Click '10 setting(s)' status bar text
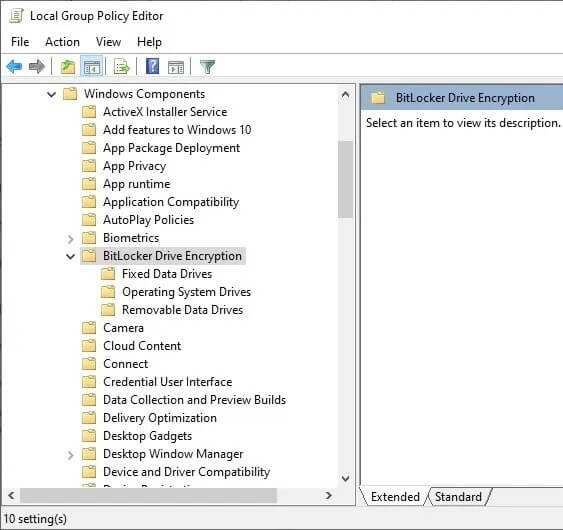The image size is (563, 530). pos(35,519)
